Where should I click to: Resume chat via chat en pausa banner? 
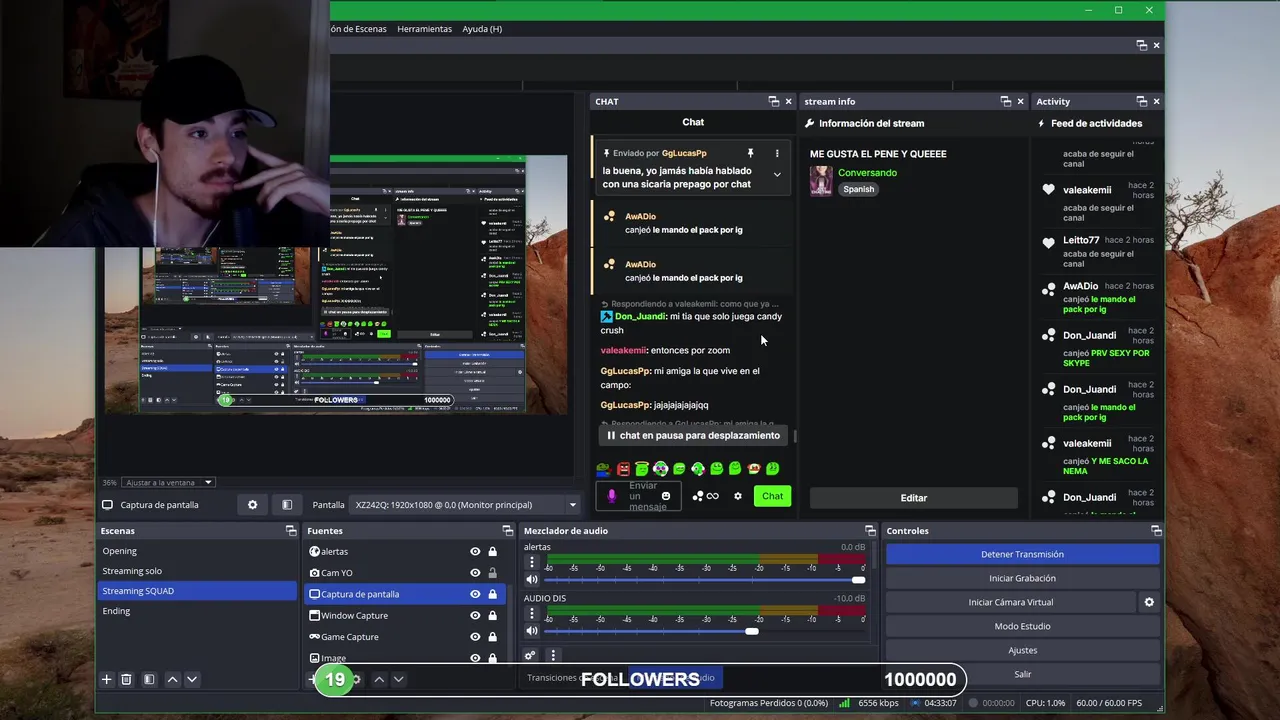click(x=693, y=436)
